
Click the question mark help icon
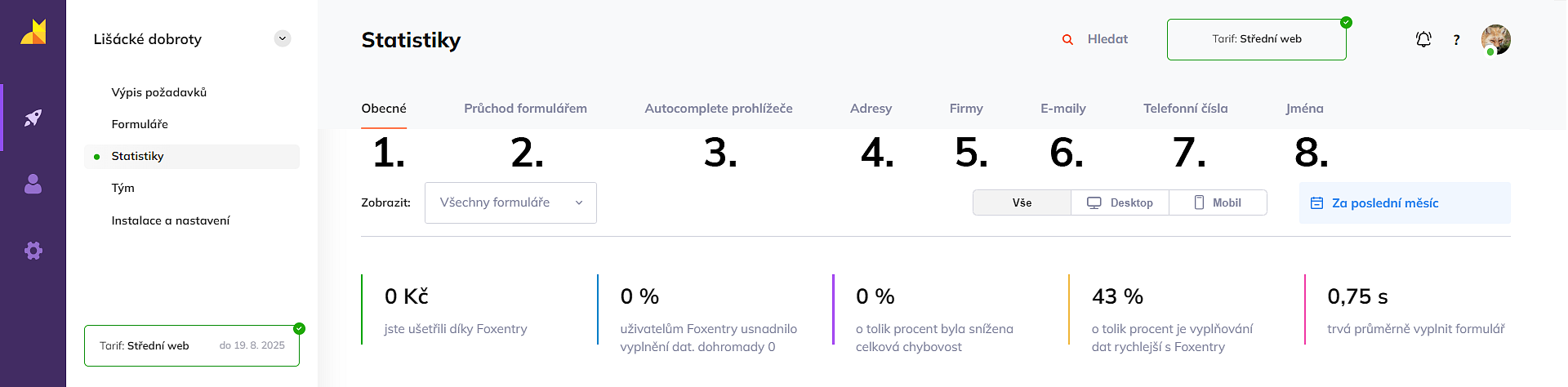pyautogui.click(x=1456, y=39)
